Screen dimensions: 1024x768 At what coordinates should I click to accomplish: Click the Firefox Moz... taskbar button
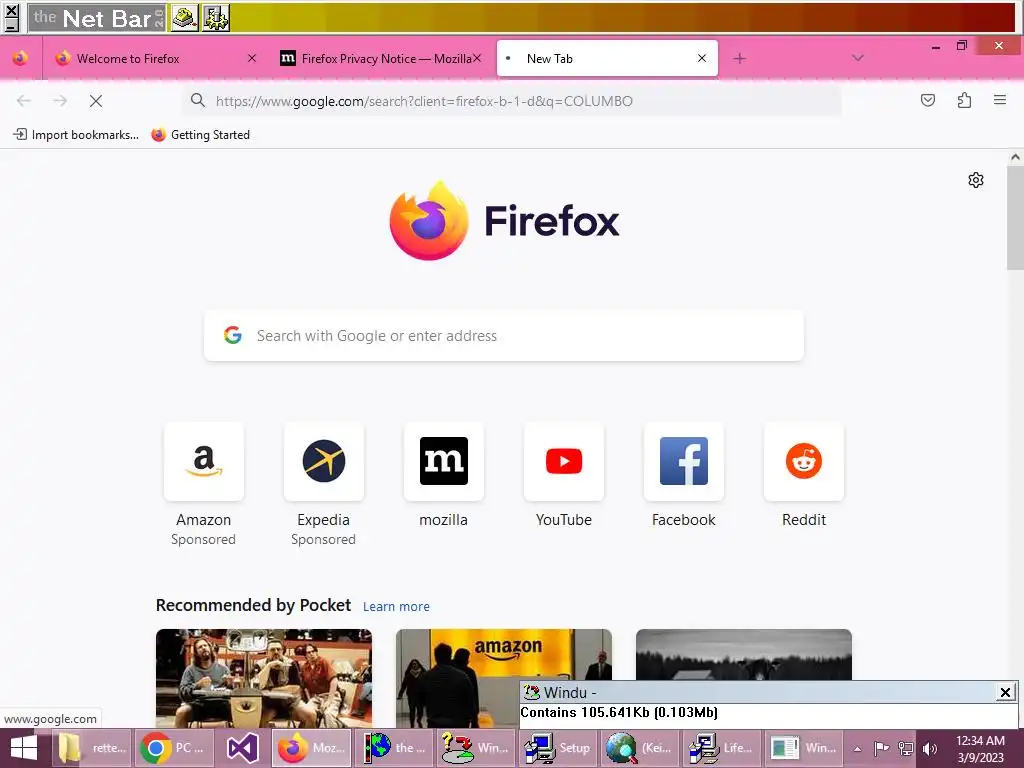pyautogui.click(x=310, y=748)
